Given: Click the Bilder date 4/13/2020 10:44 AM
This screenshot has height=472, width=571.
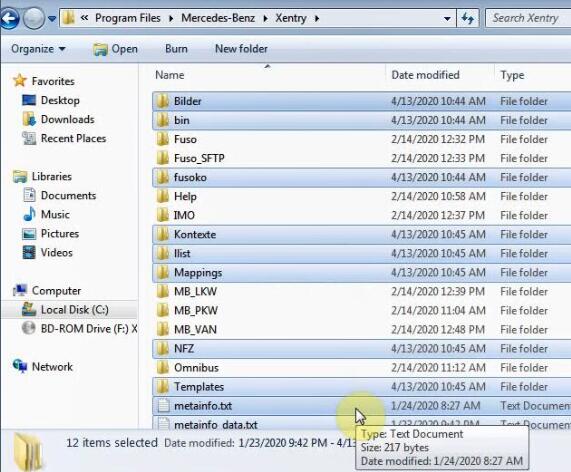Looking at the screenshot, I should click(438, 101).
